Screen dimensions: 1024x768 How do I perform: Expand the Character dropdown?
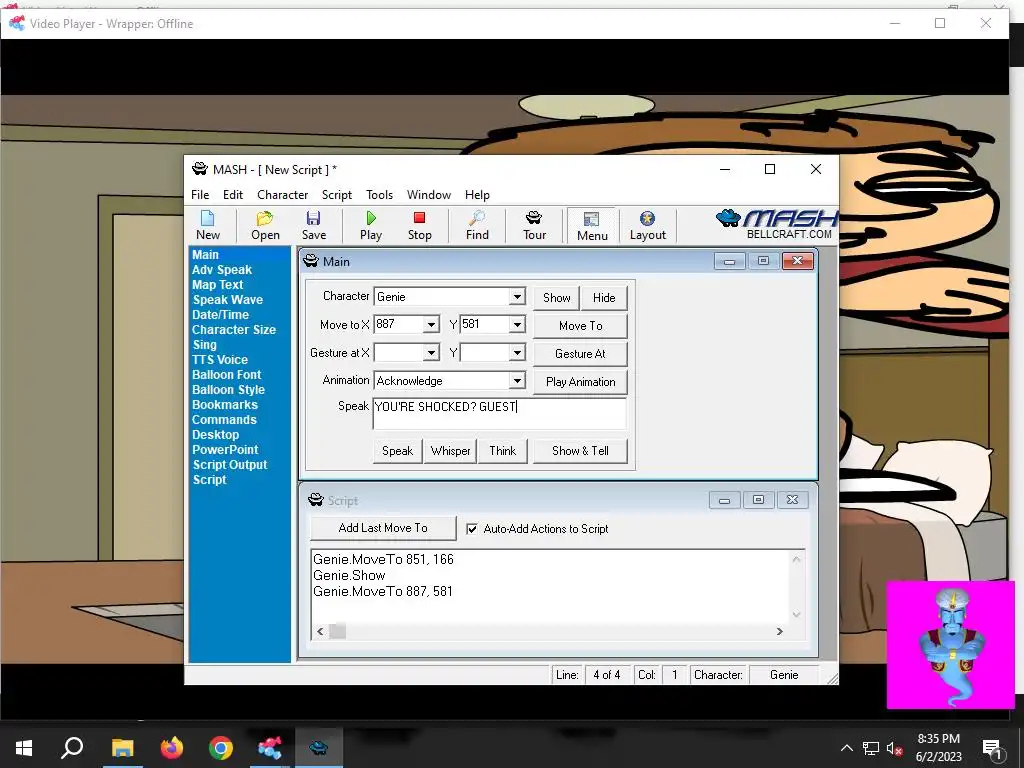click(x=517, y=296)
